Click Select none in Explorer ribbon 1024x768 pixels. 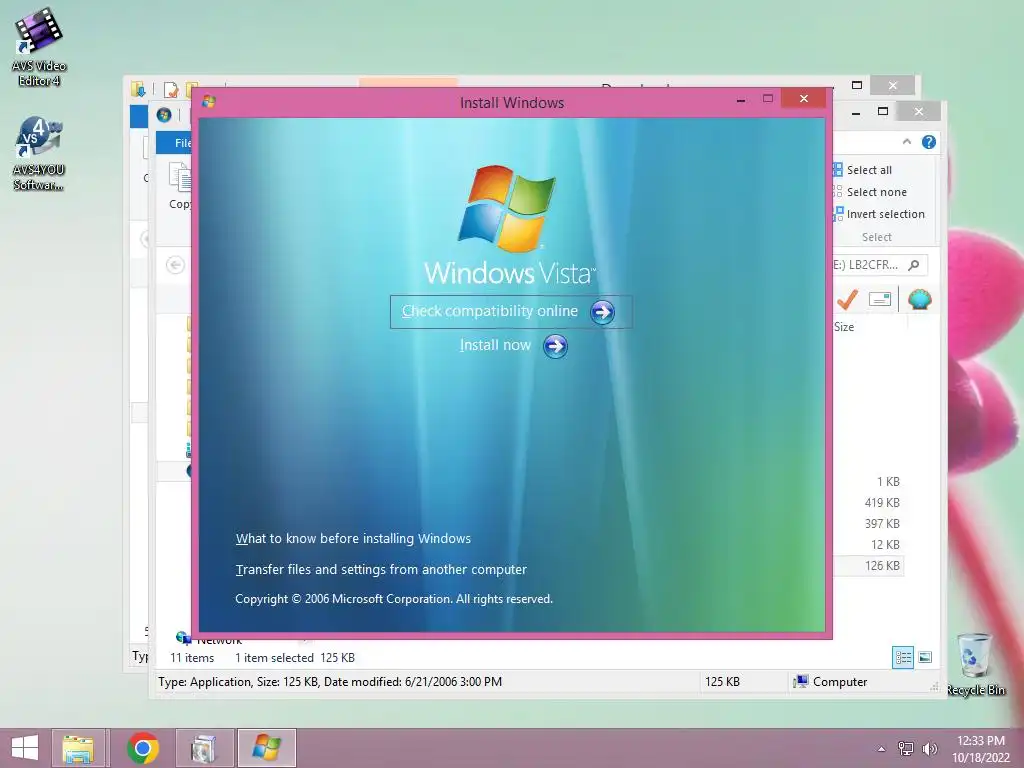[x=870, y=192]
